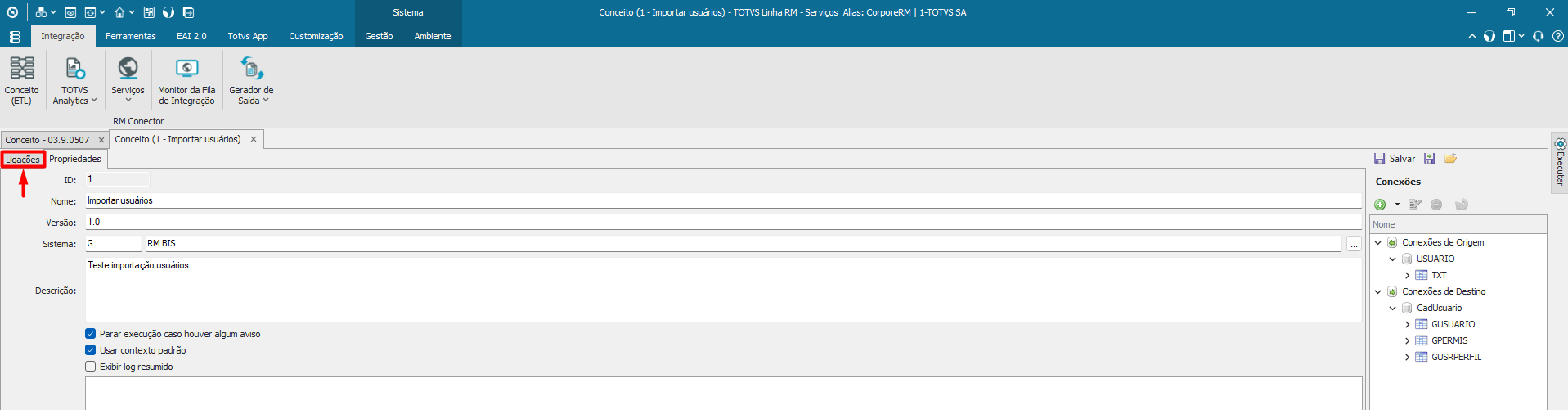Viewport: 1568px width, 410px height.
Task: Expand the GUSUARIO tree node
Action: [1408, 325]
